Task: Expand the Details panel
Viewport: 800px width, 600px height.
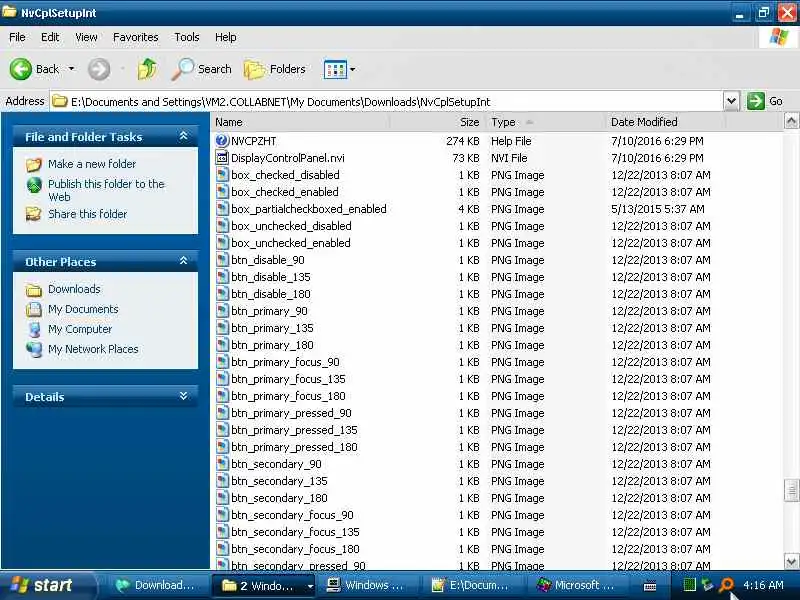Action: click(x=184, y=396)
